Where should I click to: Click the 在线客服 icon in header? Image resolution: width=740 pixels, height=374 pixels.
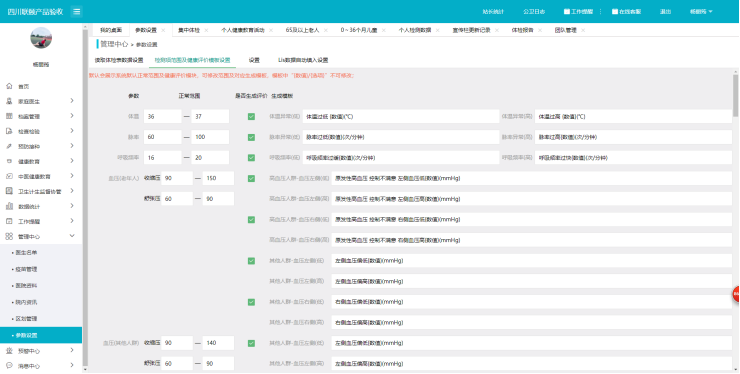click(x=615, y=11)
